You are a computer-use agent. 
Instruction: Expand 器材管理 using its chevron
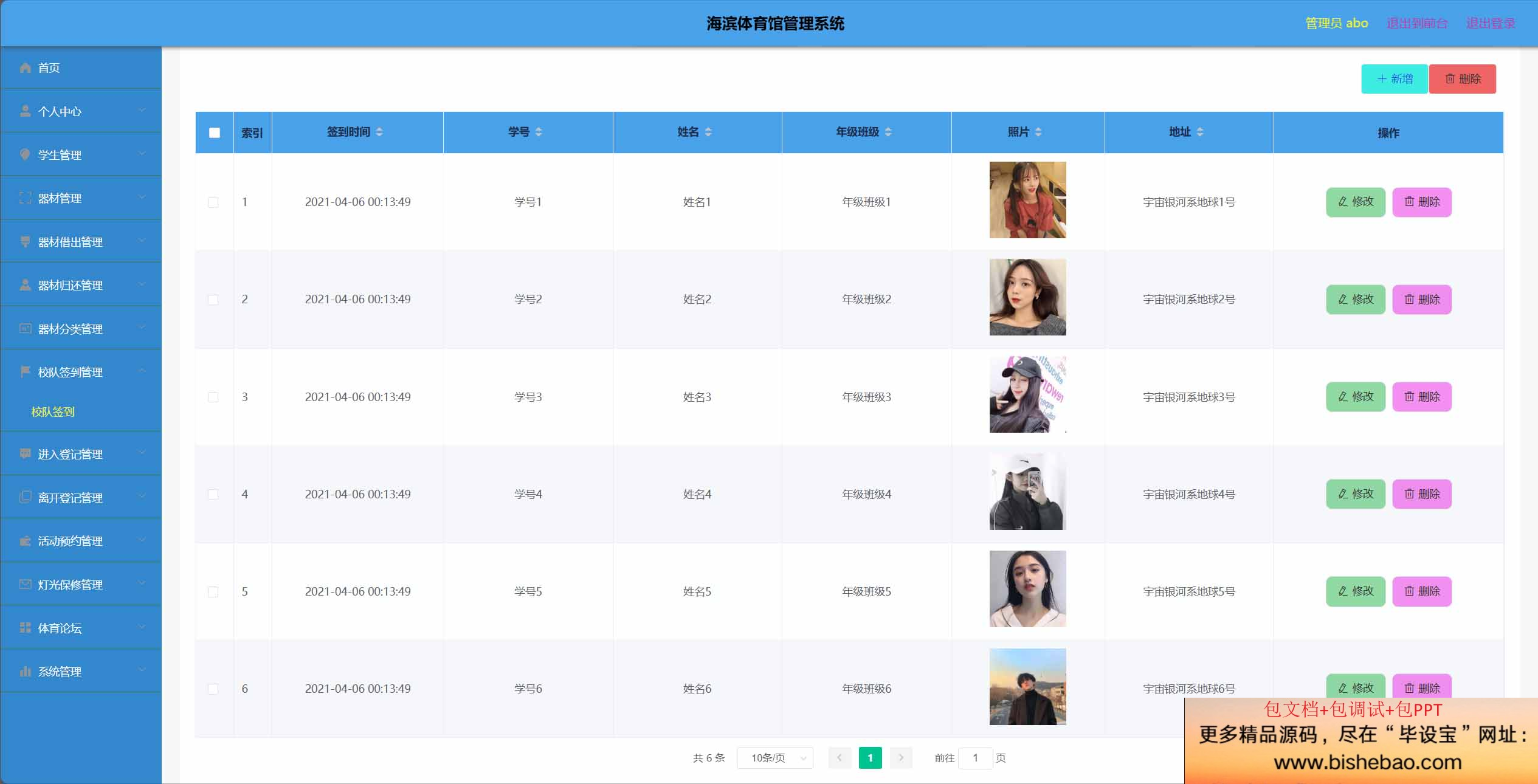pyautogui.click(x=142, y=197)
